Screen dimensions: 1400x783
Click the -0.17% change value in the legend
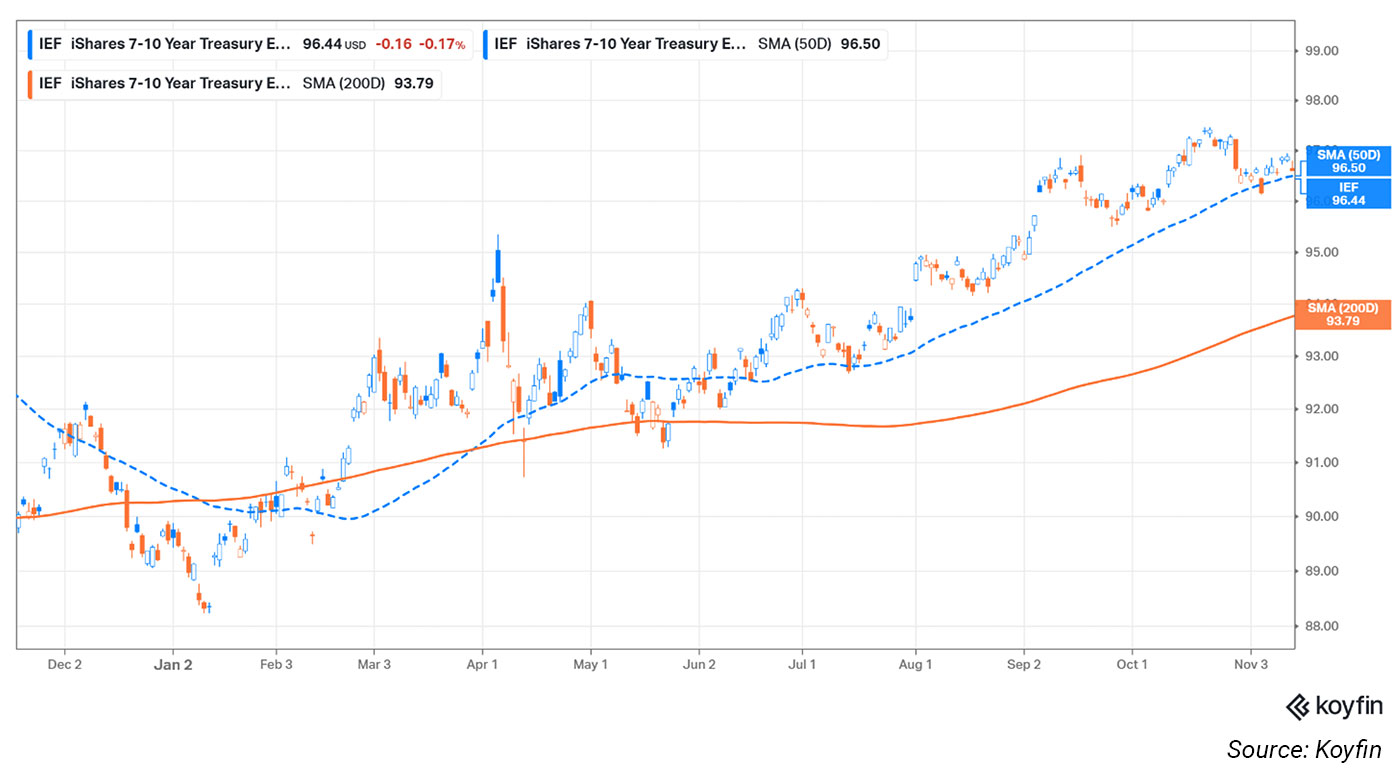[x=444, y=44]
